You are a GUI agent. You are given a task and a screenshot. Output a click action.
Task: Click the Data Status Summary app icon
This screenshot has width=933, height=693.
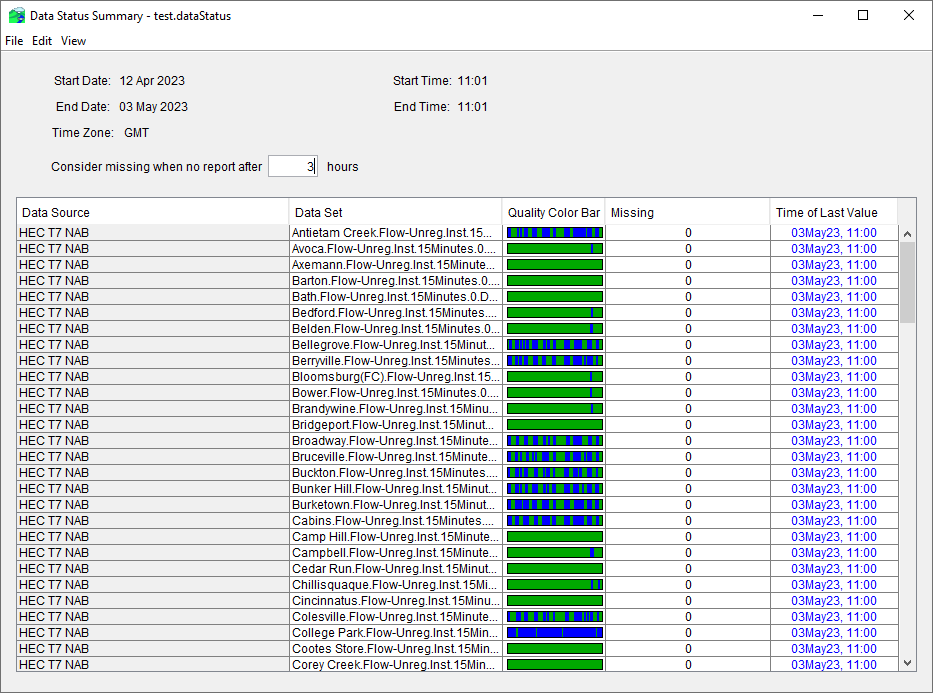16,16
